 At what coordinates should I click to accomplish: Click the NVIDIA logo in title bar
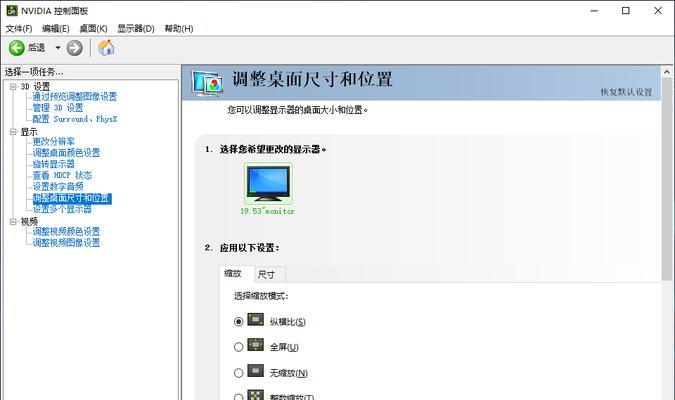click(x=12, y=10)
